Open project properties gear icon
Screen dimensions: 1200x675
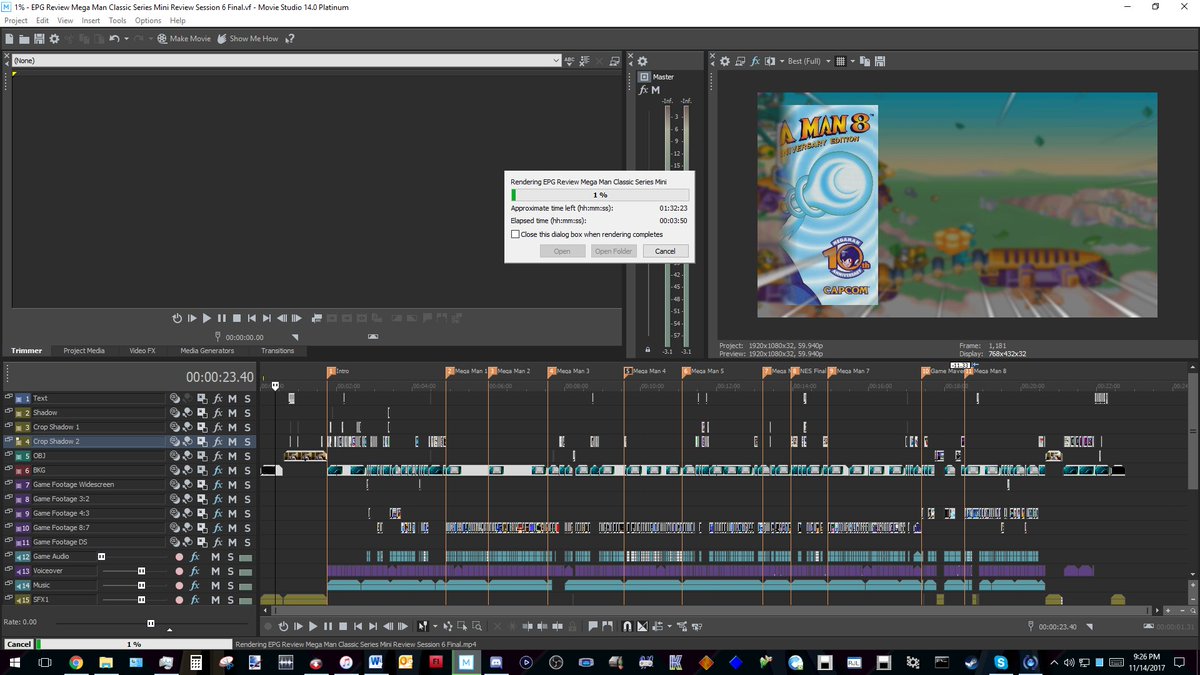coord(55,38)
